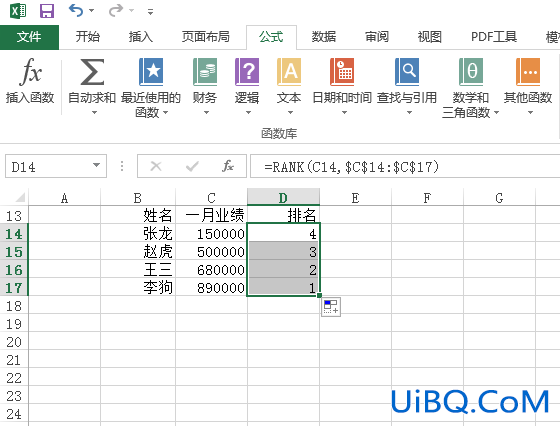Select the cell containing 张龙
560x426 pixels.
tap(138, 234)
